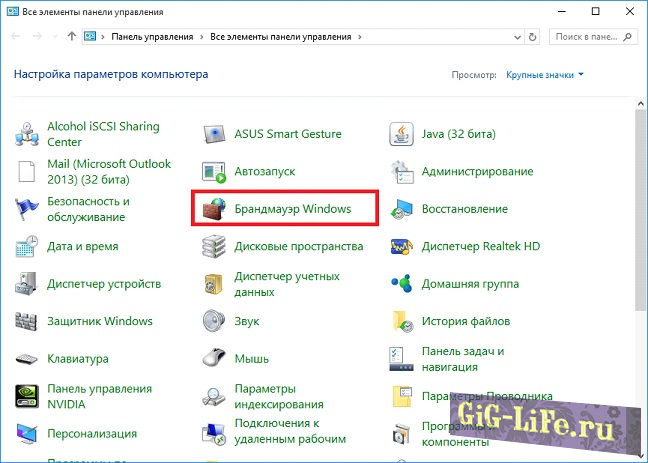
Task: Click the История файлов icon
Action: click(x=402, y=321)
